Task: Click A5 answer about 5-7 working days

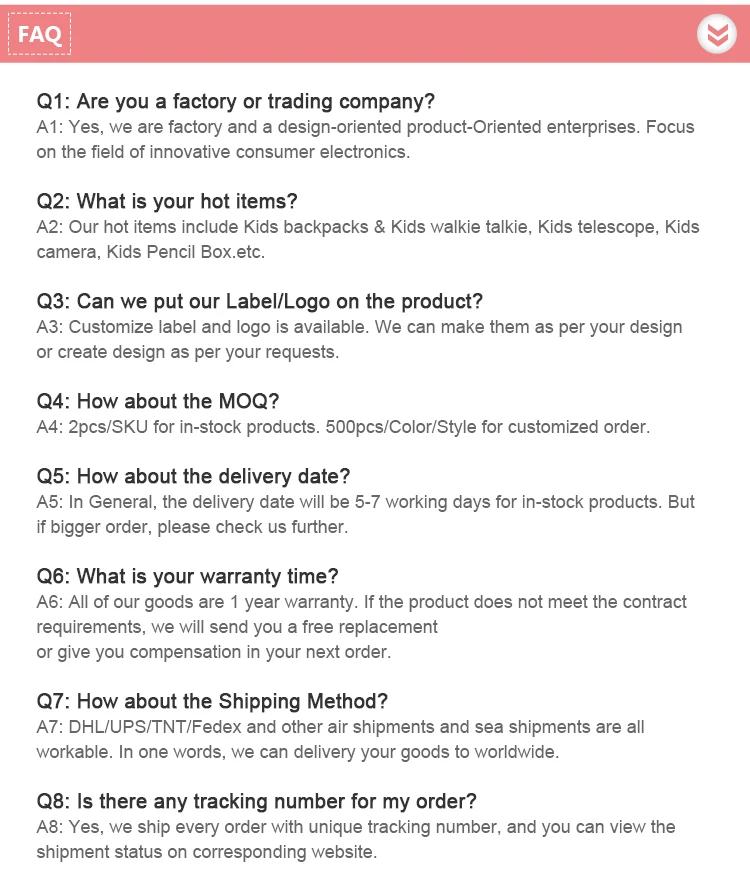Action: pyautogui.click(x=365, y=514)
